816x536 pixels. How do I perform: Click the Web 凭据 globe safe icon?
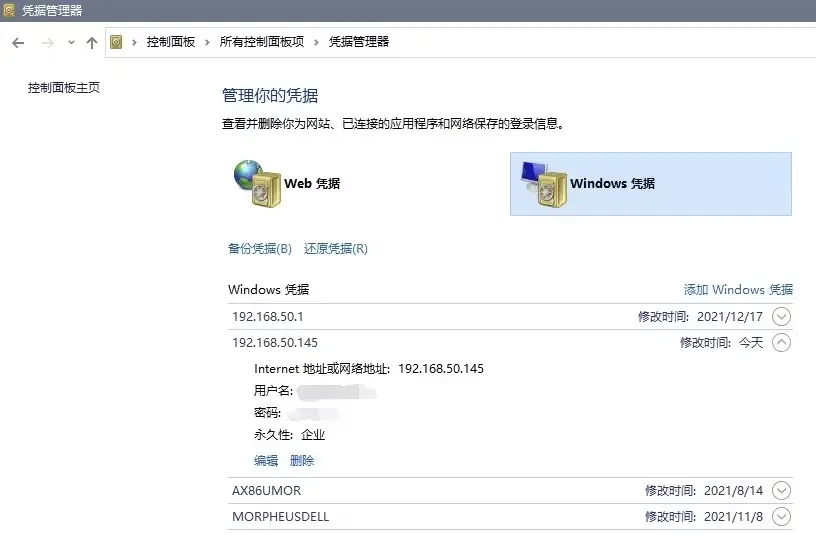coord(257,184)
